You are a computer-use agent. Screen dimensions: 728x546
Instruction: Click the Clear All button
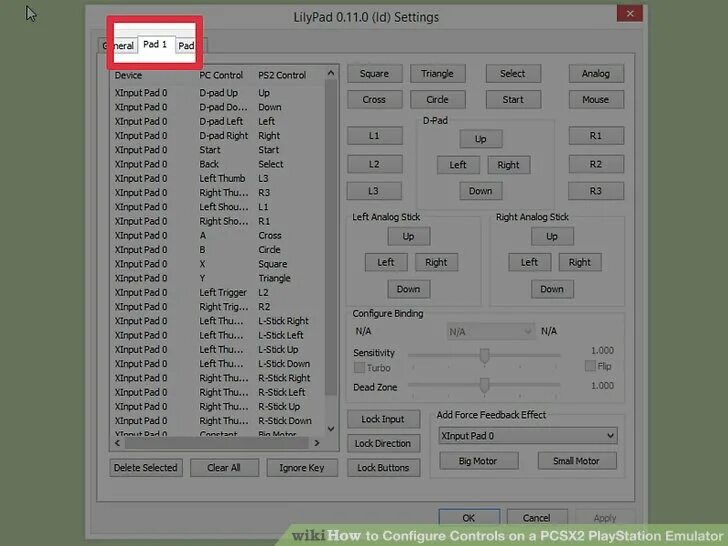224,468
